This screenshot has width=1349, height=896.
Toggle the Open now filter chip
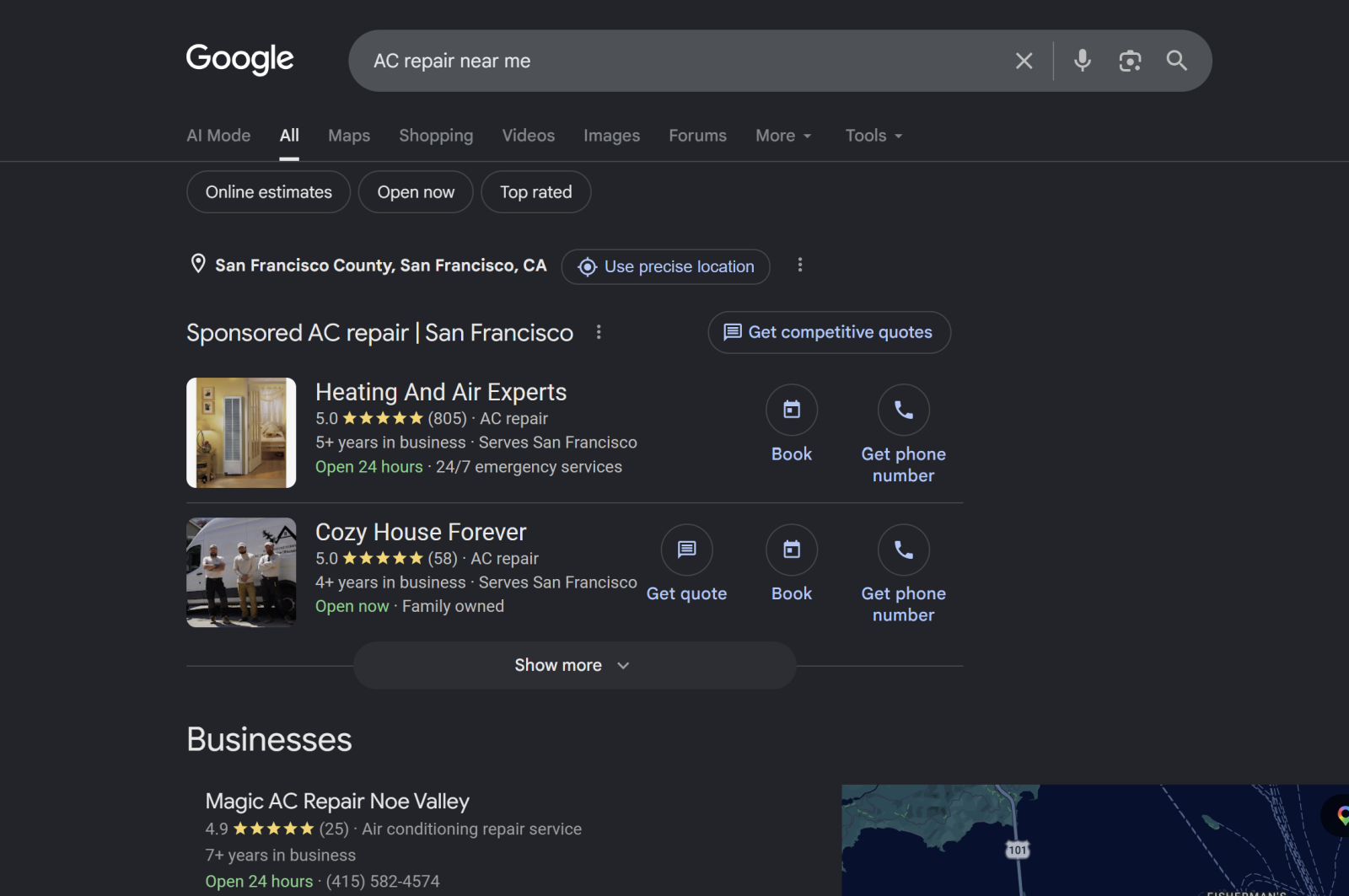pyautogui.click(x=416, y=192)
